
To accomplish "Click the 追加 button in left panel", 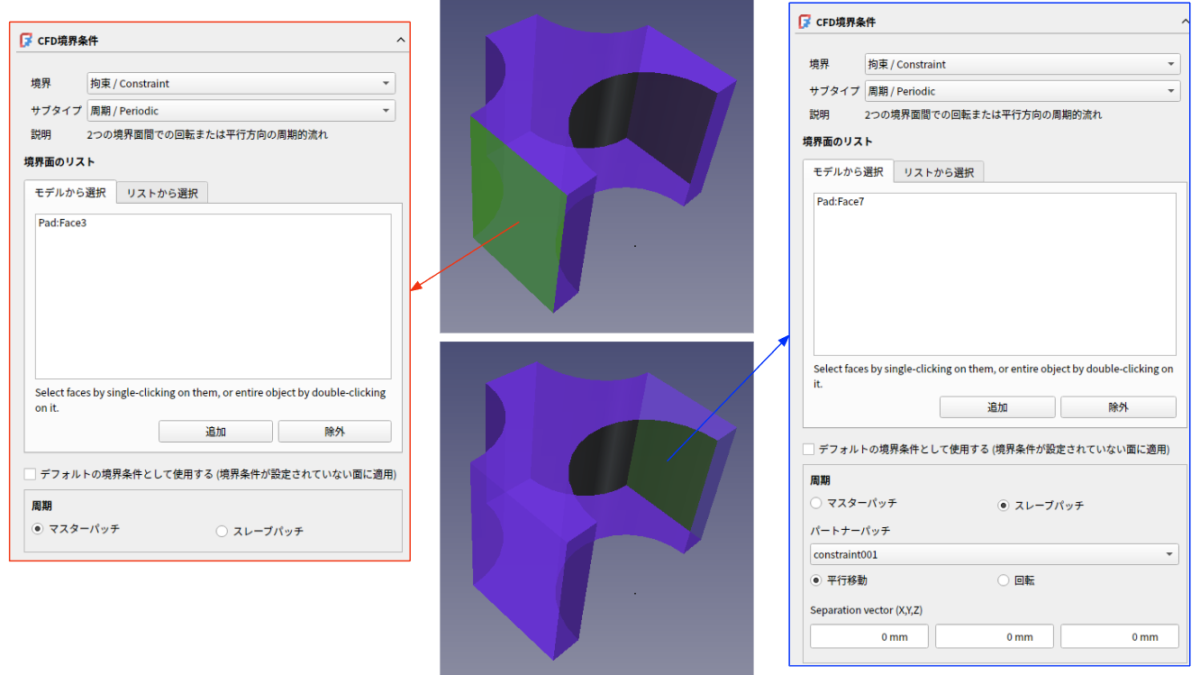I will (x=215, y=432).
